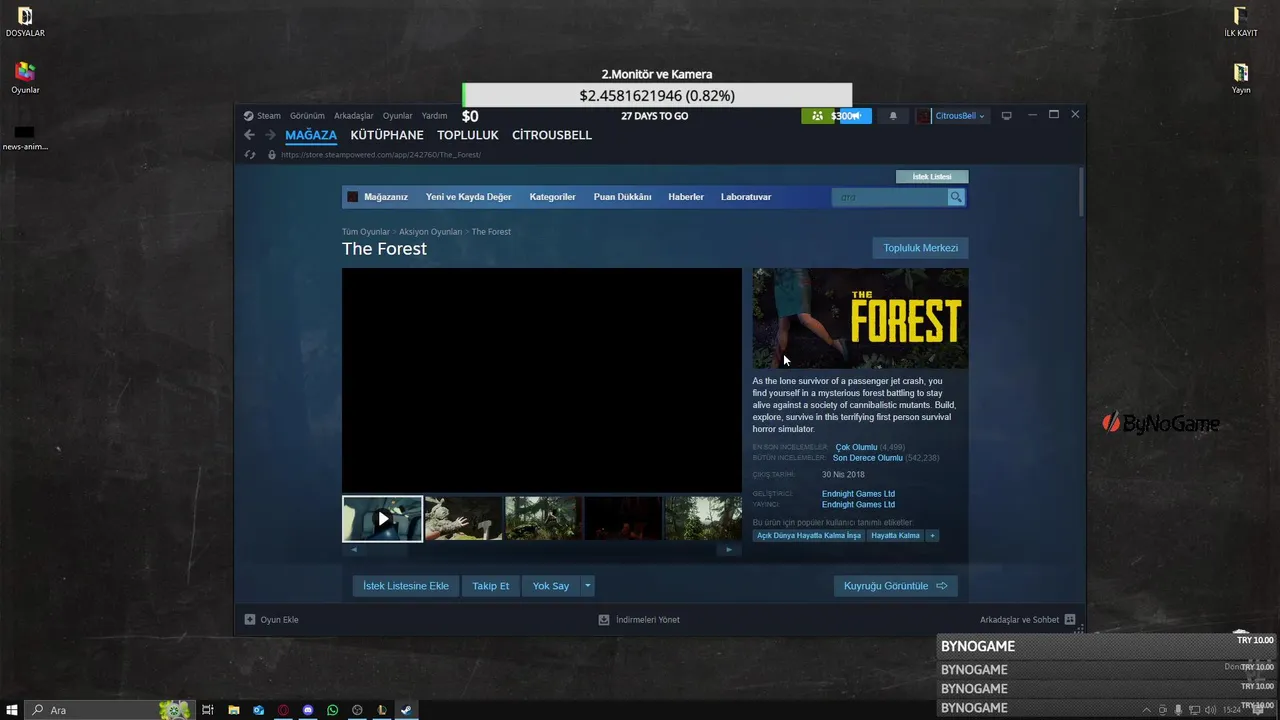This screenshot has width=1280, height=720.
Task: Open İndirmeleri Yönet downloads manager
Action: (x=639, y=620)
